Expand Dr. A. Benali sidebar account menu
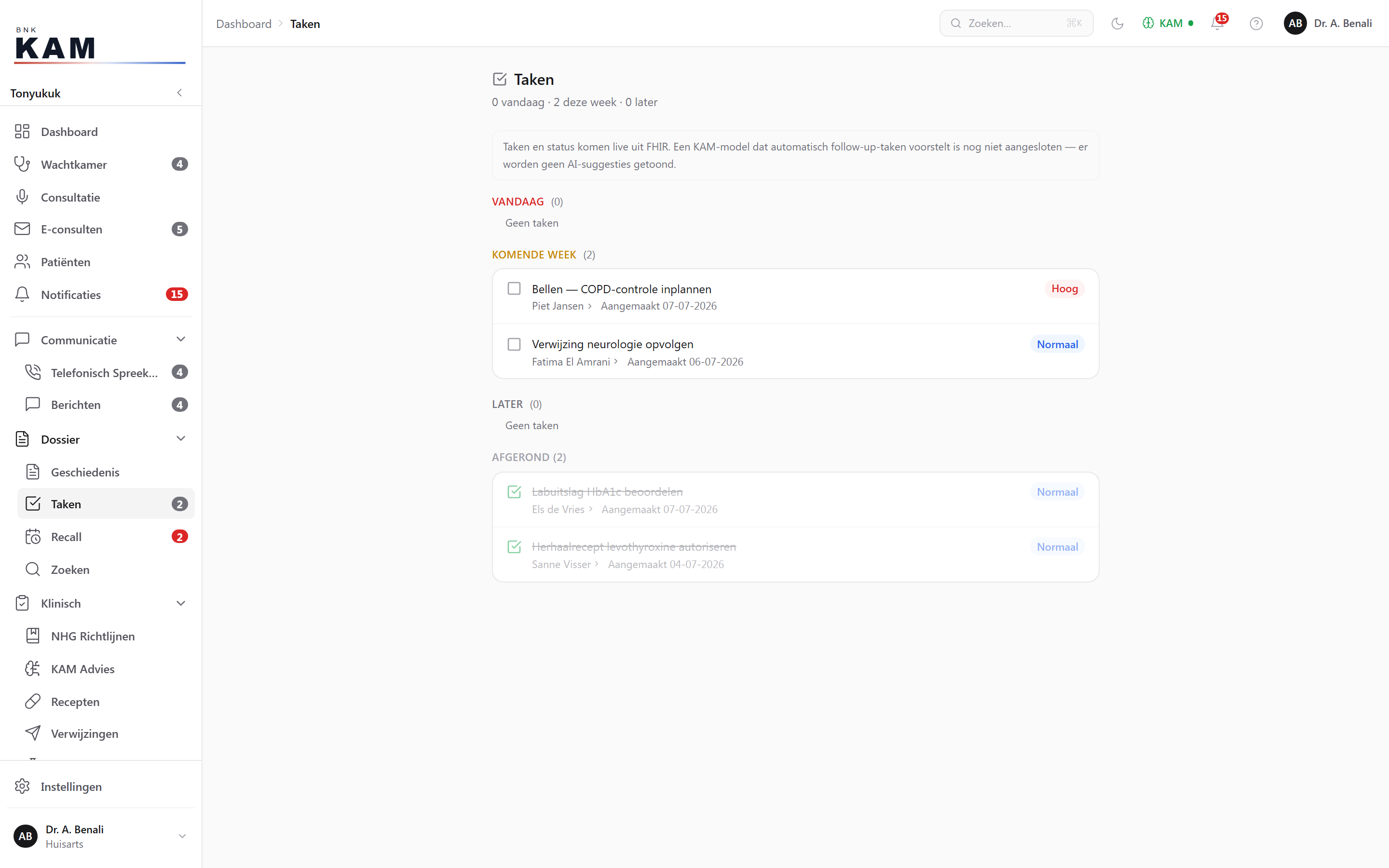The image size is (1389, 868). tap(100, 837)
